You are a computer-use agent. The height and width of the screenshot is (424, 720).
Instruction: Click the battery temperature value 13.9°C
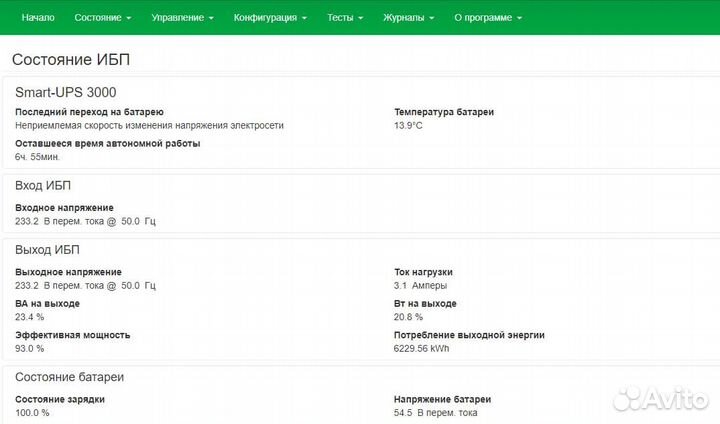[409, 126]
